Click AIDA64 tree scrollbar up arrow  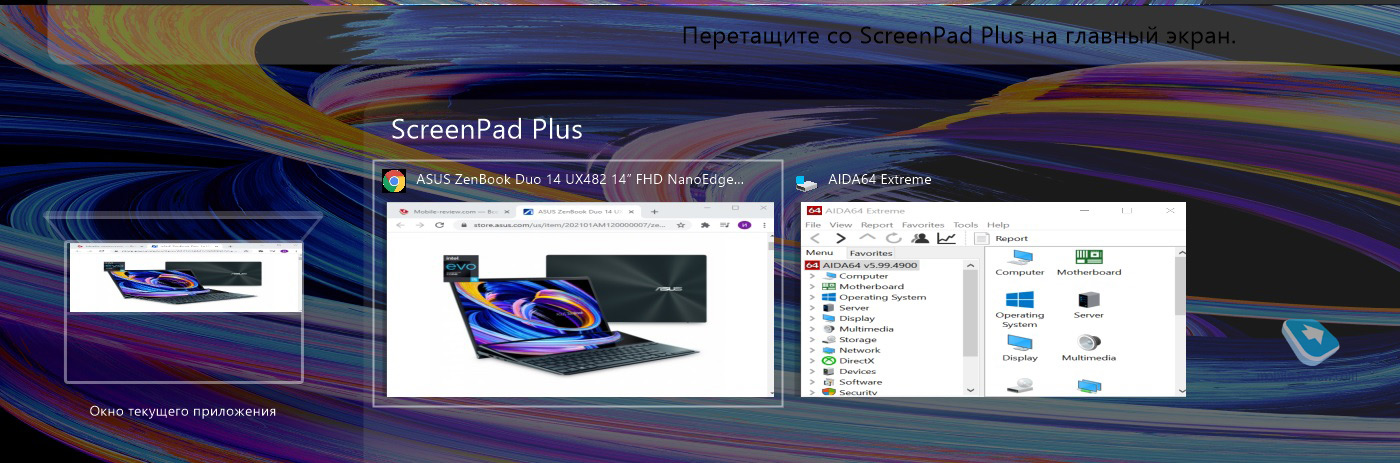pos(970,265)
